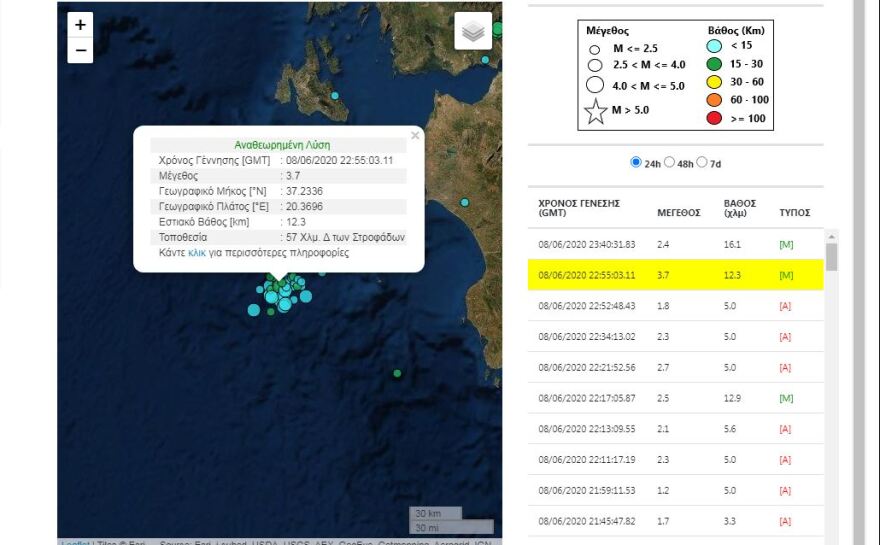Click the map zoom in plus button
The width and height of the screenshot is (880, 545).
pos(80,25)
